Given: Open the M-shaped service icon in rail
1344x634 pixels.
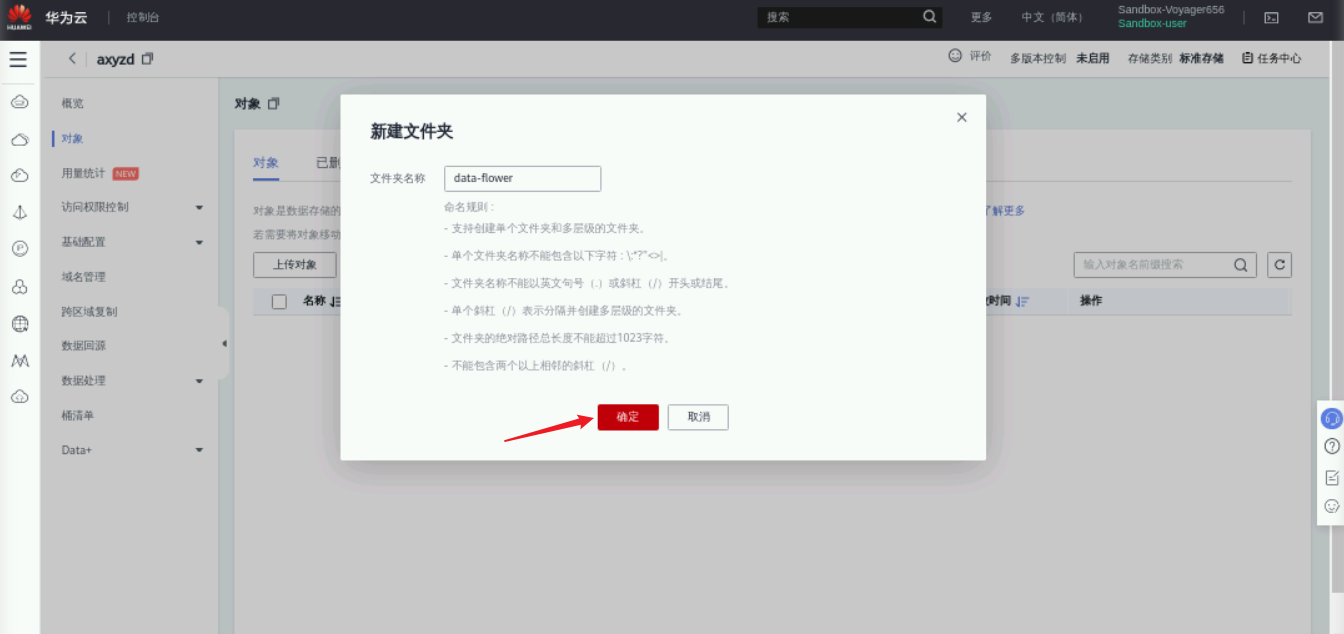Looking at the screenshot, I should click(19, 360).
